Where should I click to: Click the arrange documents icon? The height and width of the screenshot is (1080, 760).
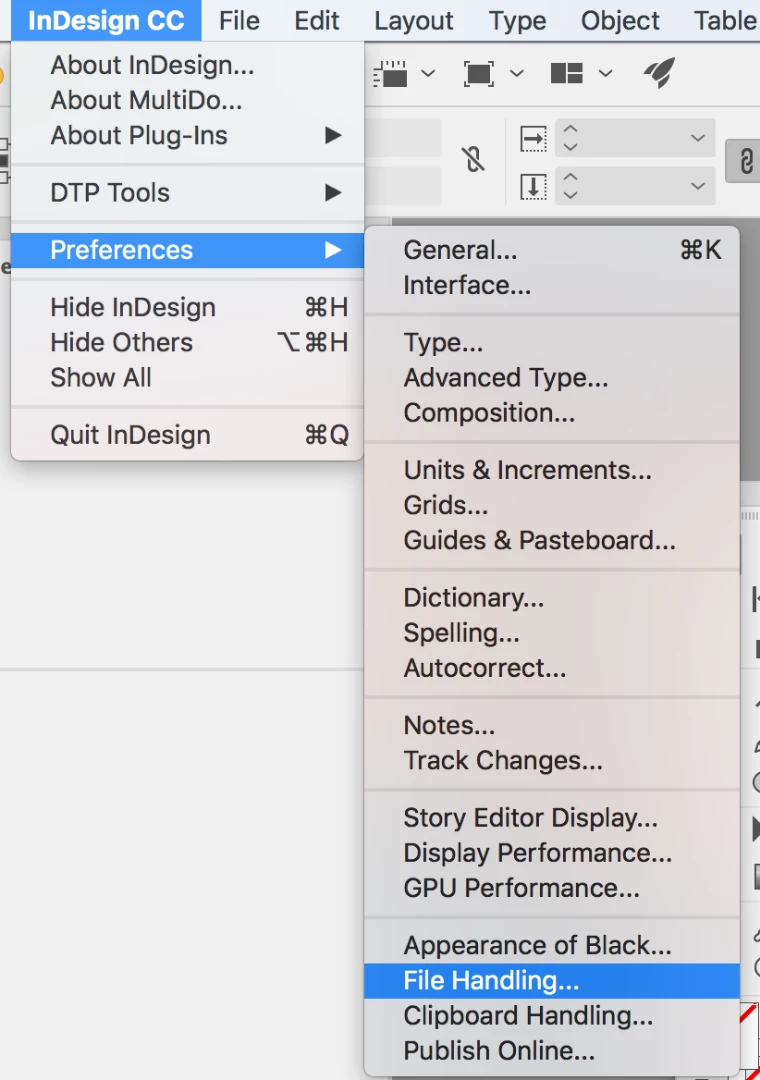(x=566, y=73)
